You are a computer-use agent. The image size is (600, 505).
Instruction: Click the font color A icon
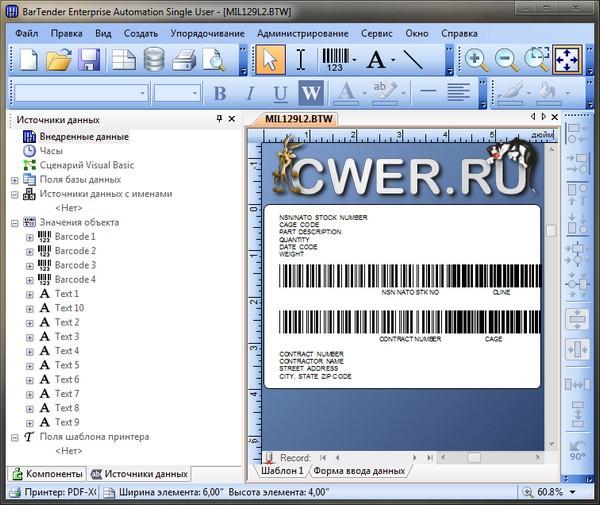tap(346, 93)
